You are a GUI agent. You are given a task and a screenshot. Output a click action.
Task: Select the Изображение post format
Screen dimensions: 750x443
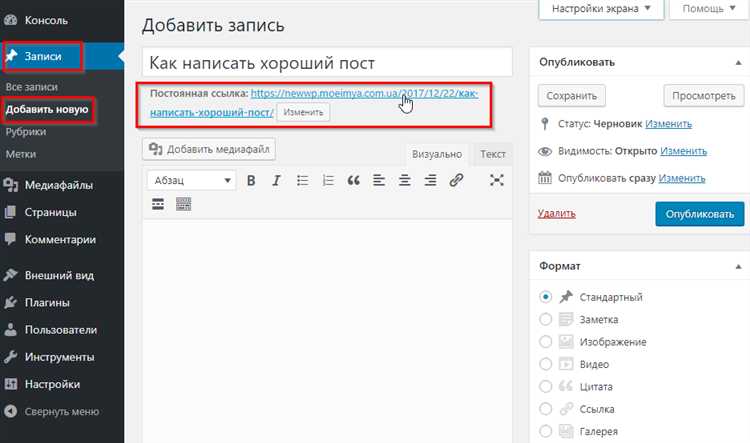click(545, 342)
